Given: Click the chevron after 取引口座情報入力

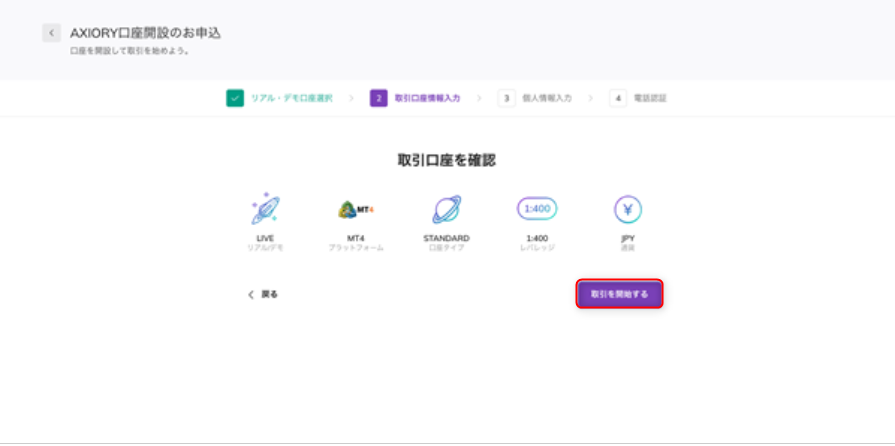Looking at the screenshot, I should (x=478, y=98).
